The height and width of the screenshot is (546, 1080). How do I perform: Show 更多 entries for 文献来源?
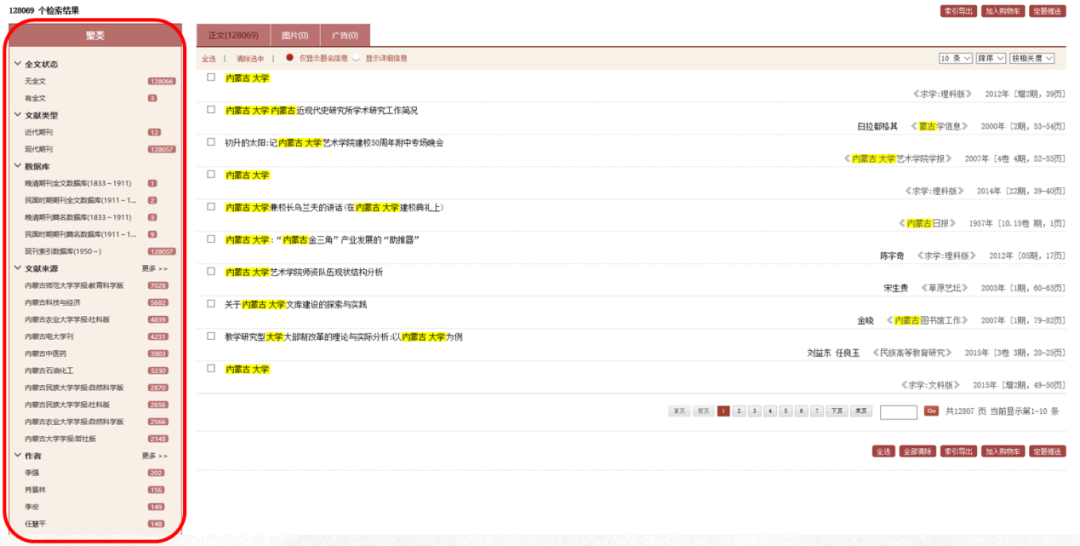(x=155, y=269)
